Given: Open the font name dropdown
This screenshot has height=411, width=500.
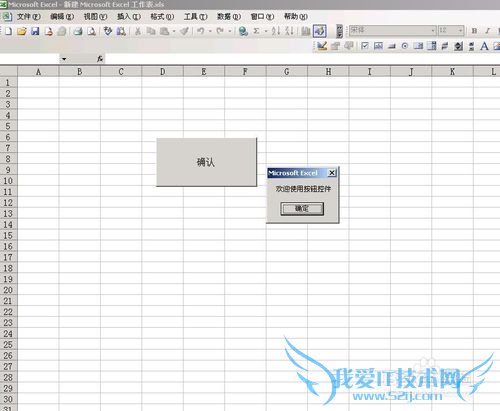Looking at the screenshot, I should [x=433, y=31].
